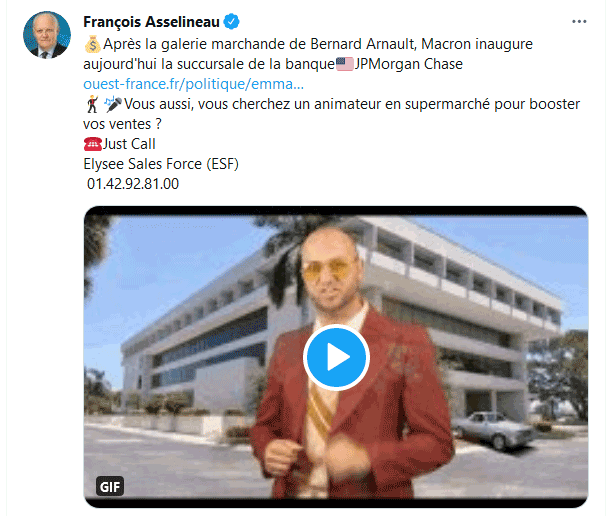This screenshot has width=615, height=516.
Task: Open François Asselineau's profile picture
Action: point(47,35)
